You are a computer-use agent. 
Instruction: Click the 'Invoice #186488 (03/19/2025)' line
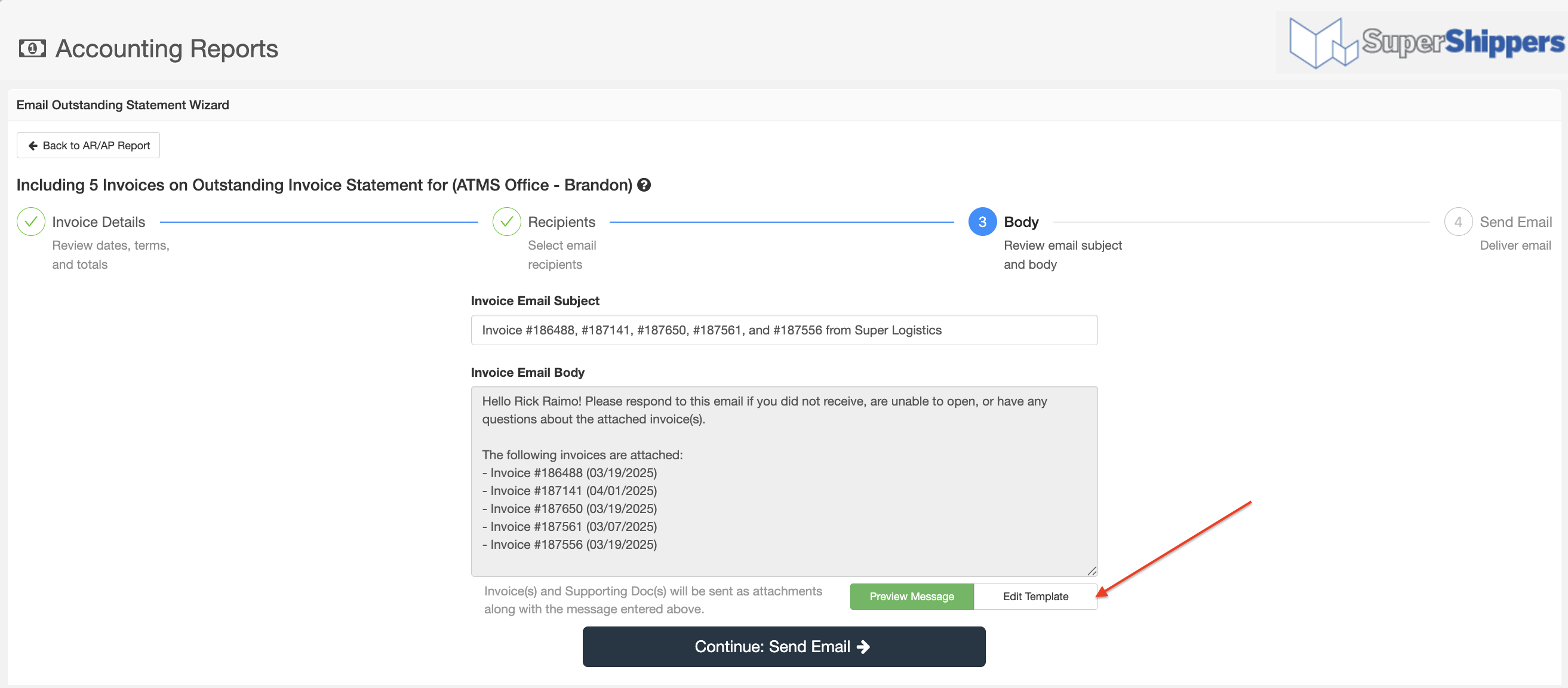pyautogui.click(x=569, y=473)
